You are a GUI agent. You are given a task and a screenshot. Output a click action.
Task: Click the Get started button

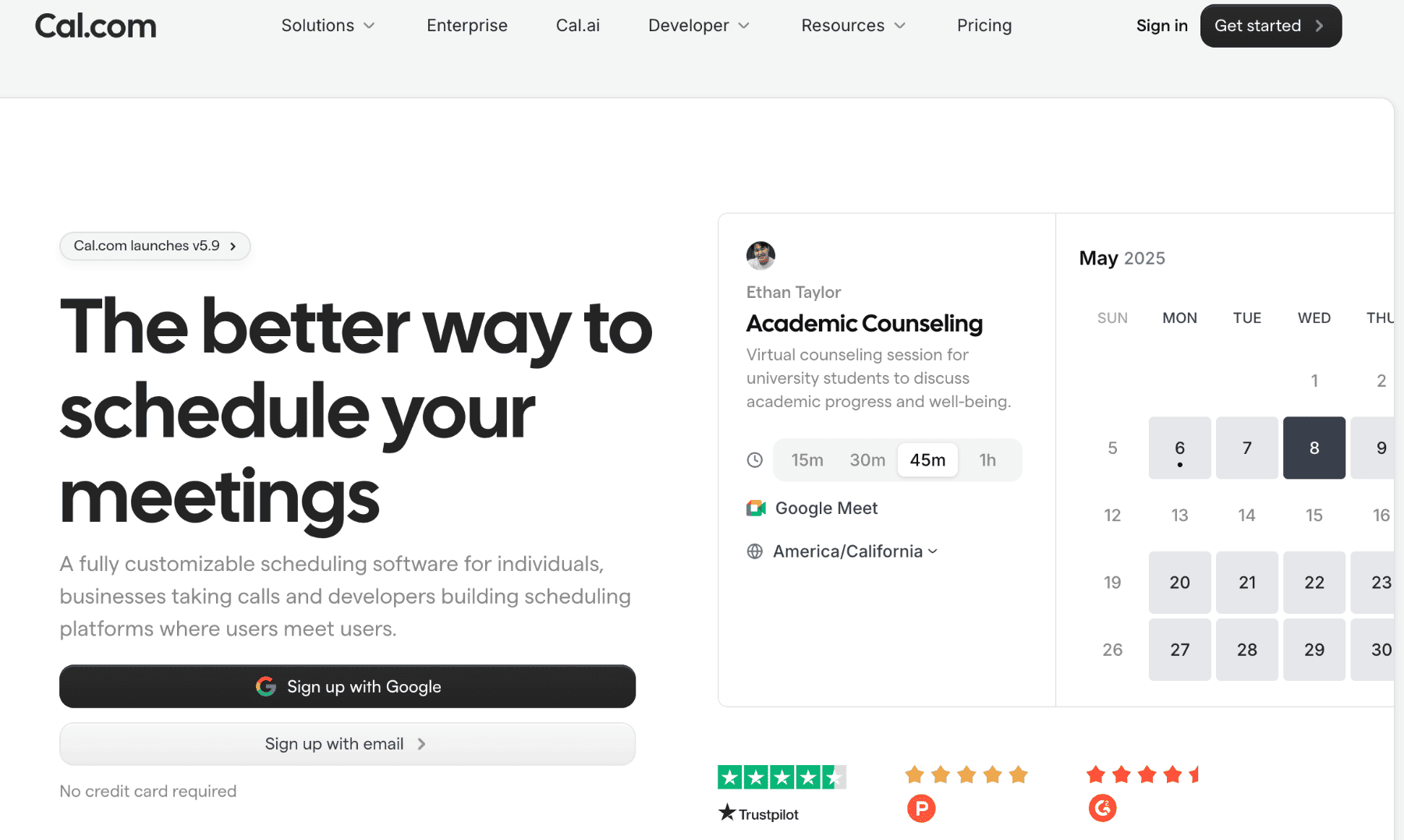pyautogui.click(x=1270, y=25)
